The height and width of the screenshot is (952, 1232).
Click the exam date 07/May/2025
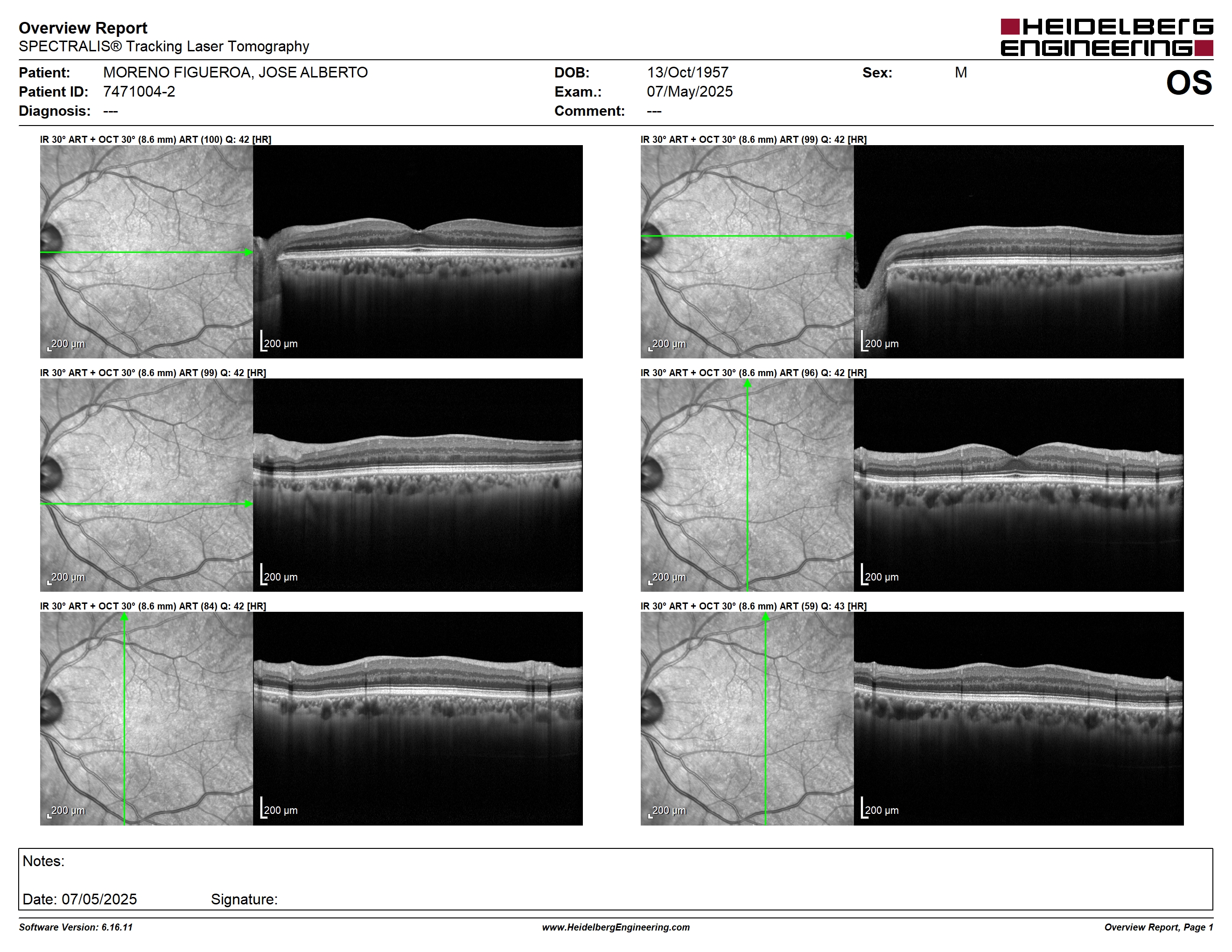pos(690,91)
